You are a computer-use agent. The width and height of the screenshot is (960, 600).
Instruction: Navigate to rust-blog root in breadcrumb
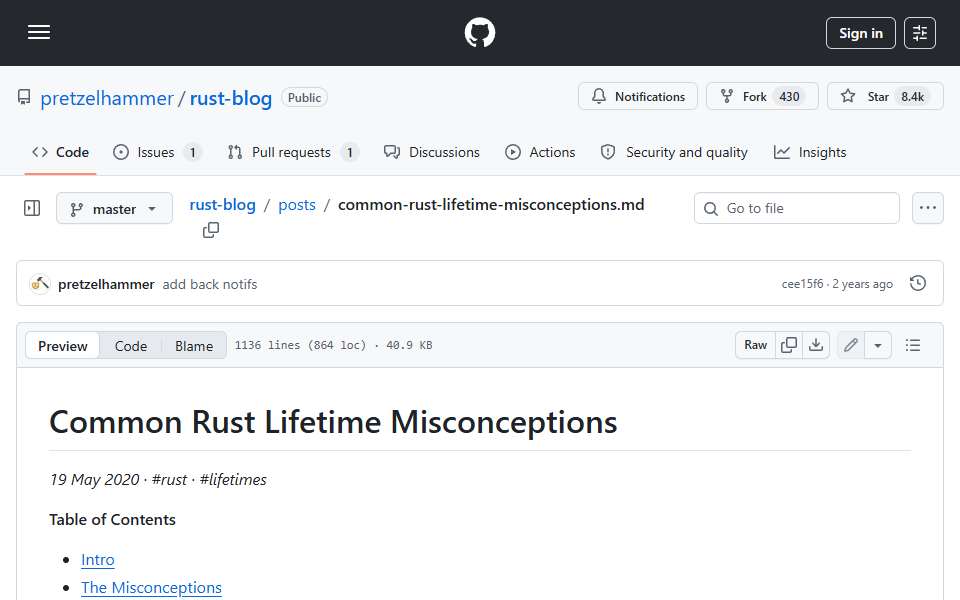click(x=222, y=204)
